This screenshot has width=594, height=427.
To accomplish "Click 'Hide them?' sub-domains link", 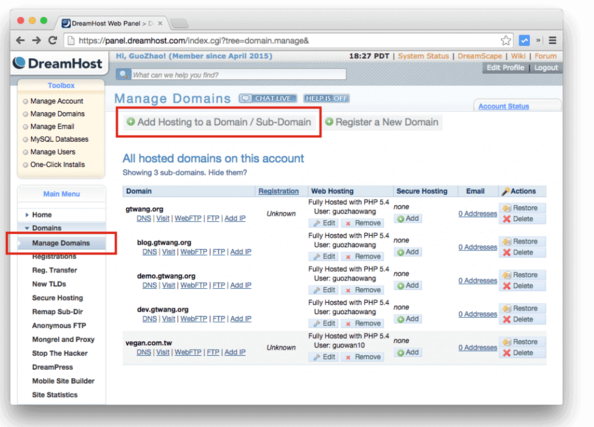I will 227,173.
